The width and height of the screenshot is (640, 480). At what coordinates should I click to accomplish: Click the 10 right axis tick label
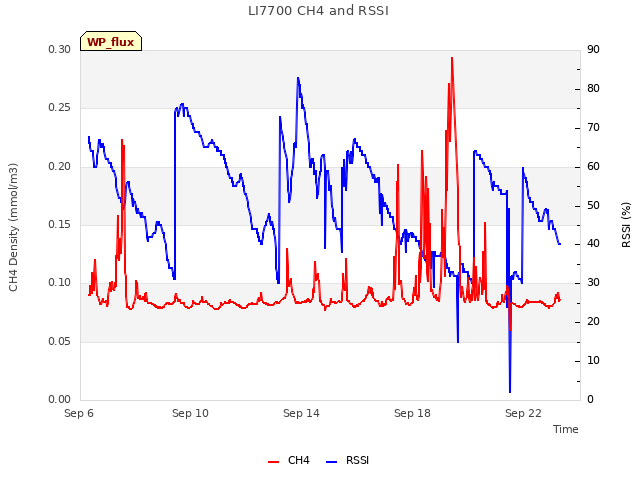pos(593,360)
